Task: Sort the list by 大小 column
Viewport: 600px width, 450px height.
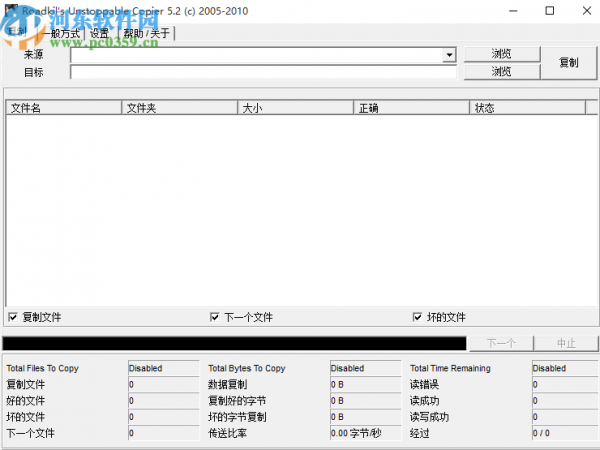Action: pyautogui.click(x=296, y=108)
